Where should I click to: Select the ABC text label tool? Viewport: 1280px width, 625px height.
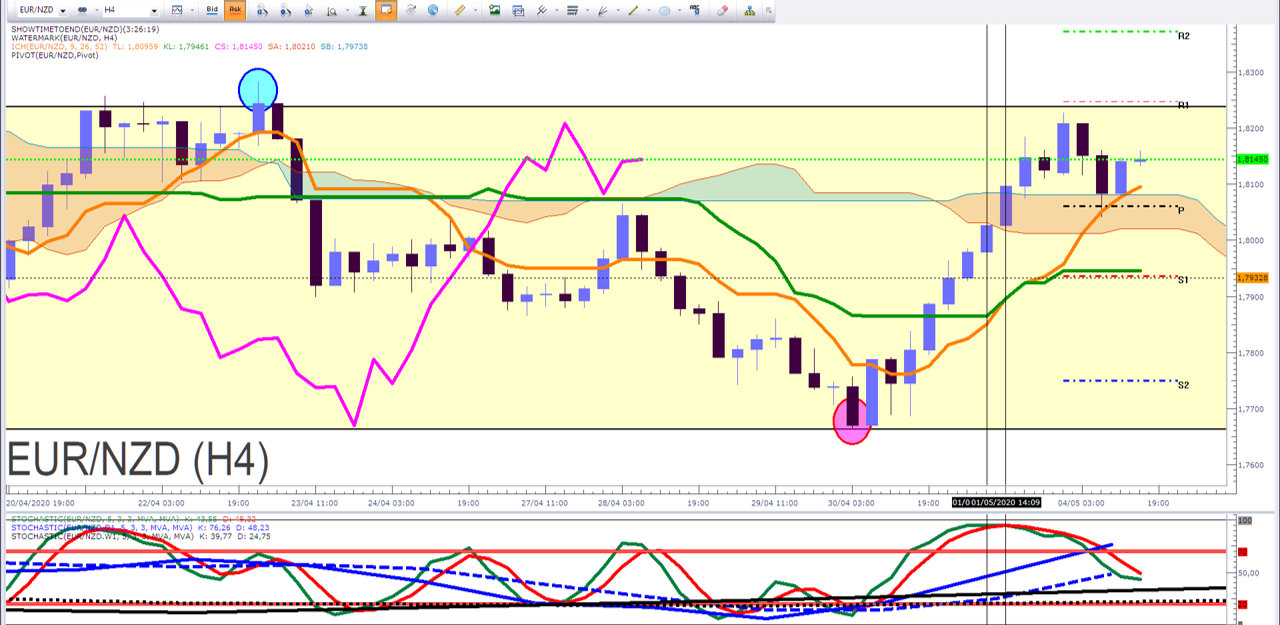695,9
